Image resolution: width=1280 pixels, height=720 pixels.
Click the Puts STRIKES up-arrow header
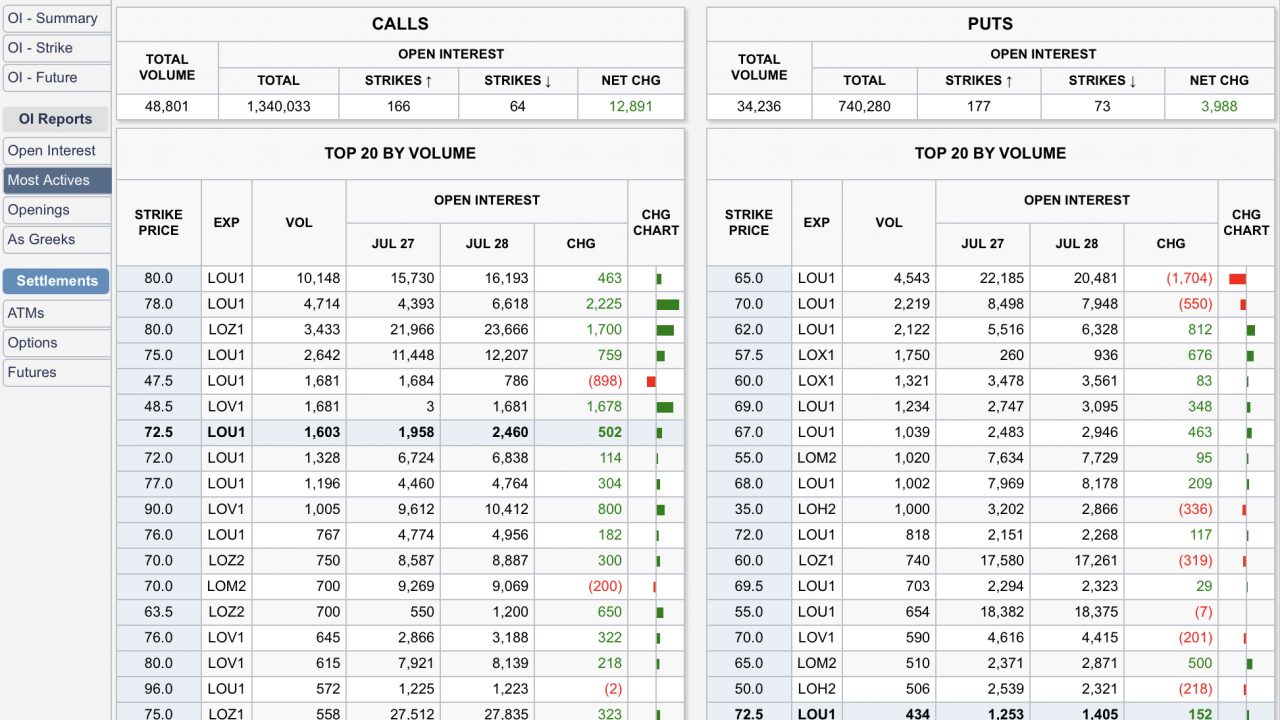[x=980, y=80]
